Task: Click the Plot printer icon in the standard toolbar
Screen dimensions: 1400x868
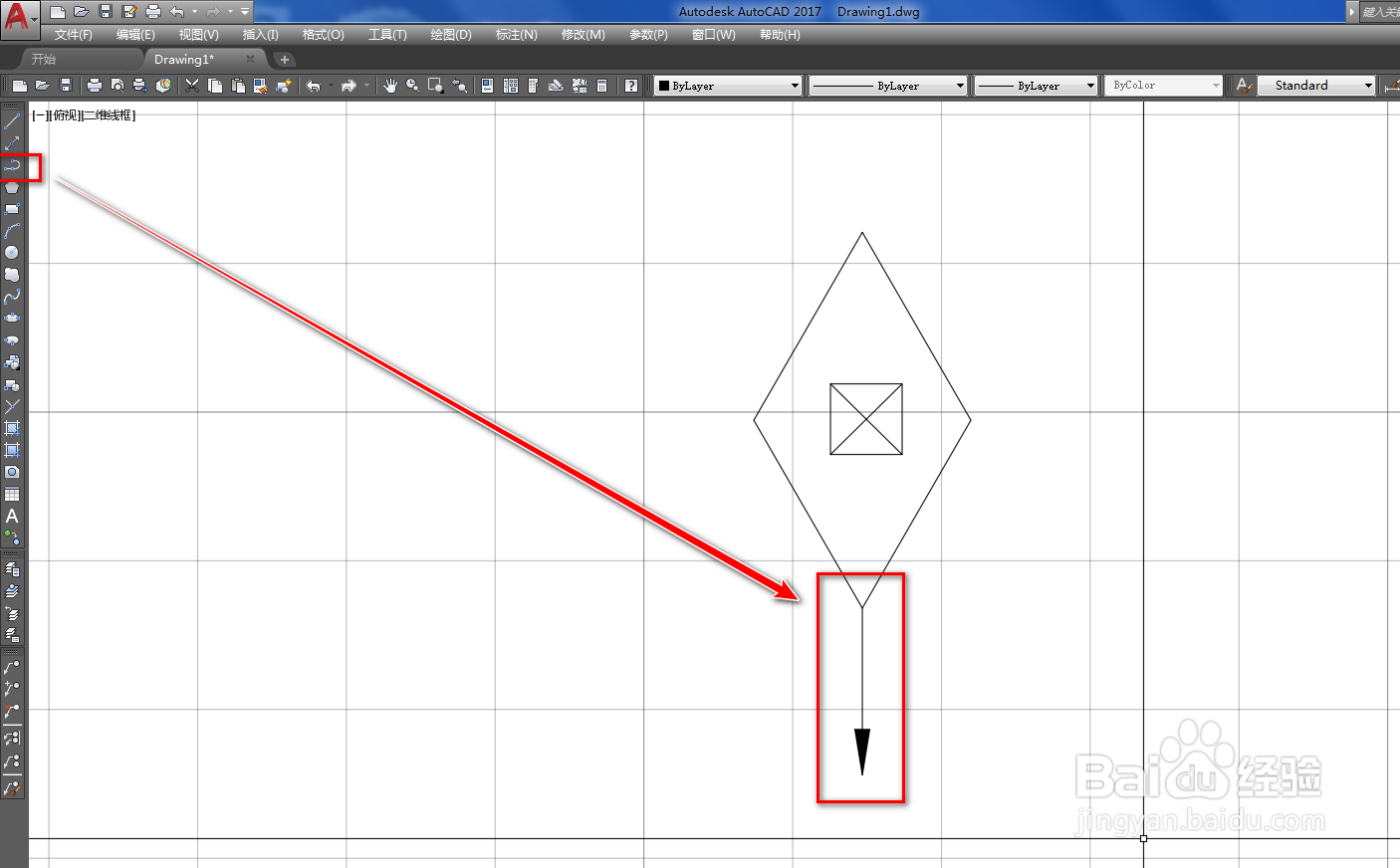Action: (95, 86)
